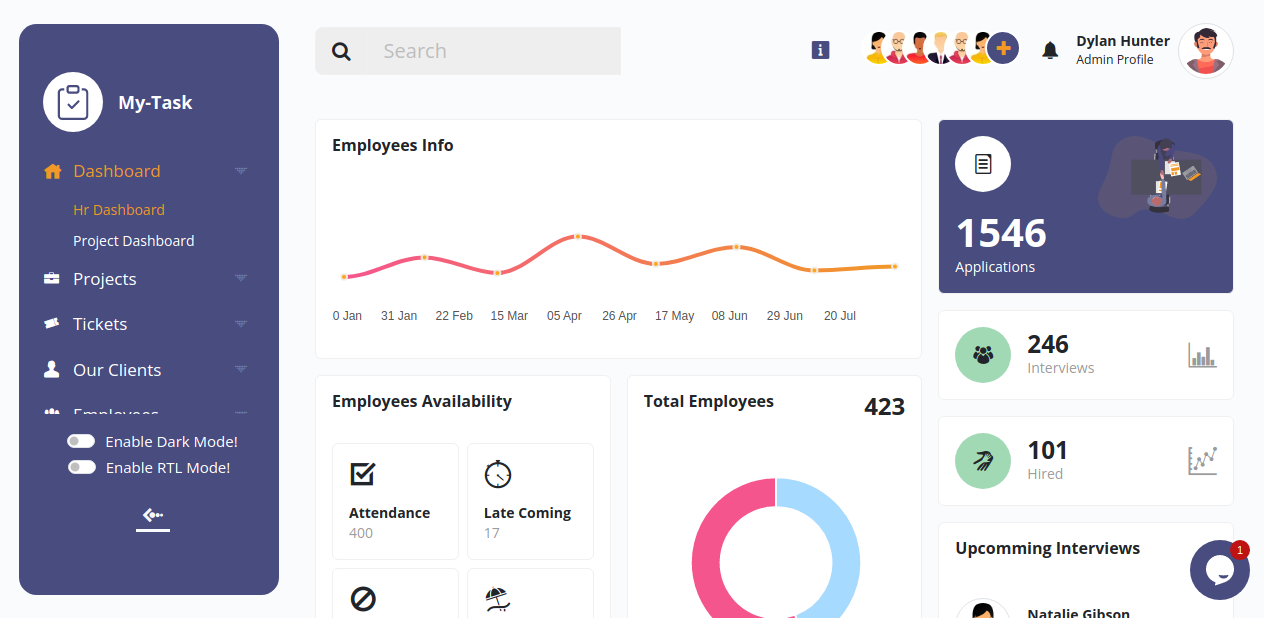Screen dimensions: 1264x618
Task: Click the sidebar collapse arrow icon
Action: (x=153, y=516)
